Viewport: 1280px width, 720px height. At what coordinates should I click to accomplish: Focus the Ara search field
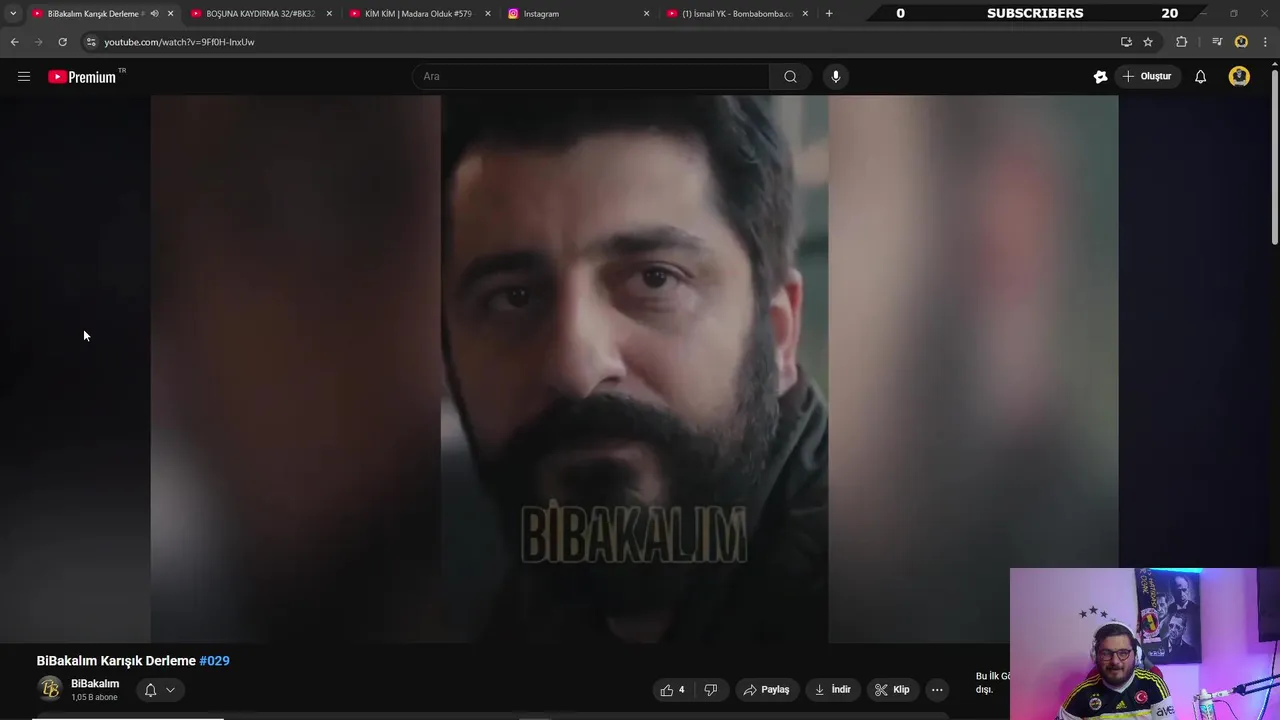[591, 76]
